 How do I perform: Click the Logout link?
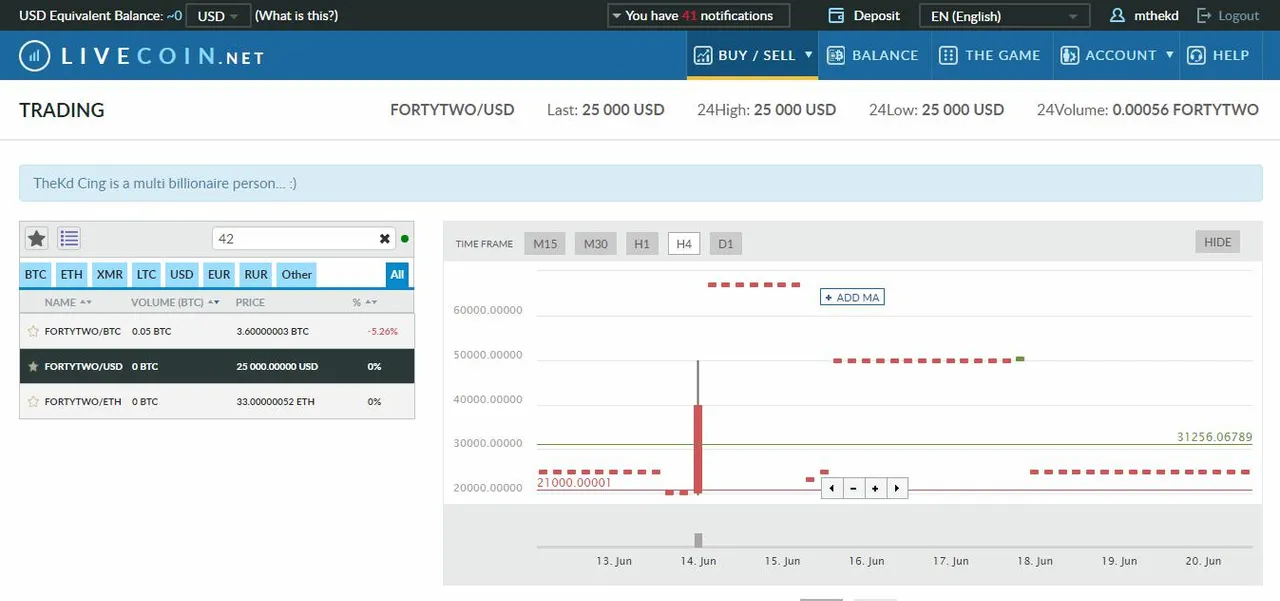[x=1239, y=16]
